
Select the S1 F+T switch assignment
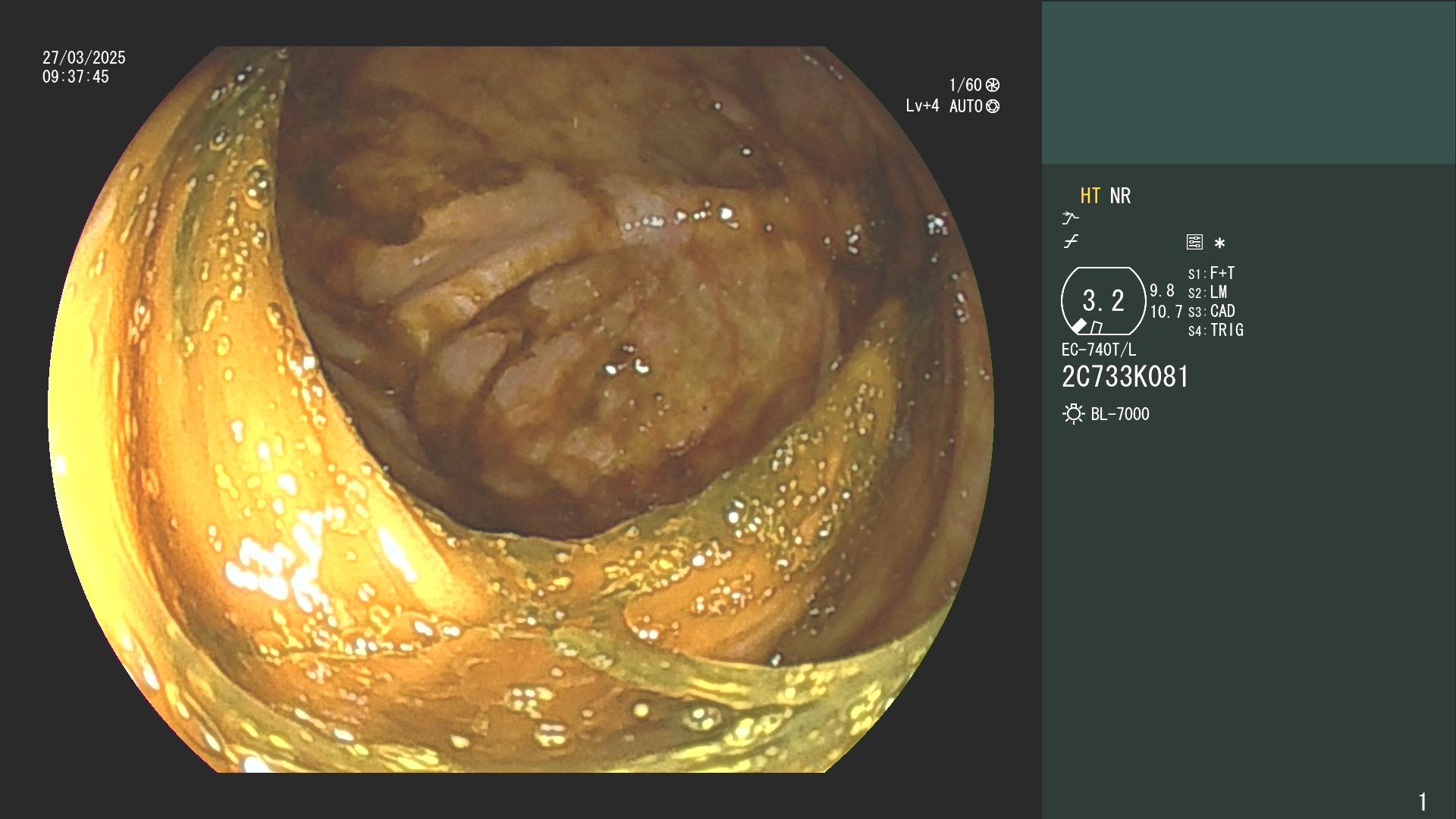tap(1211, 273)
